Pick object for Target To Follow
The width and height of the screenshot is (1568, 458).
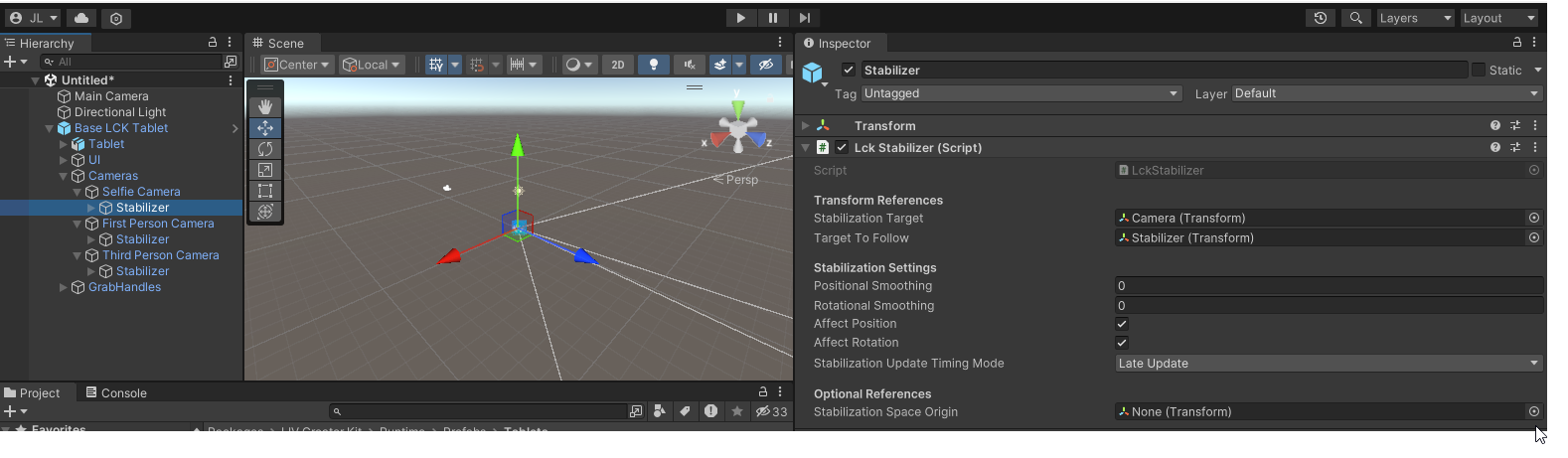[1534, 237]
